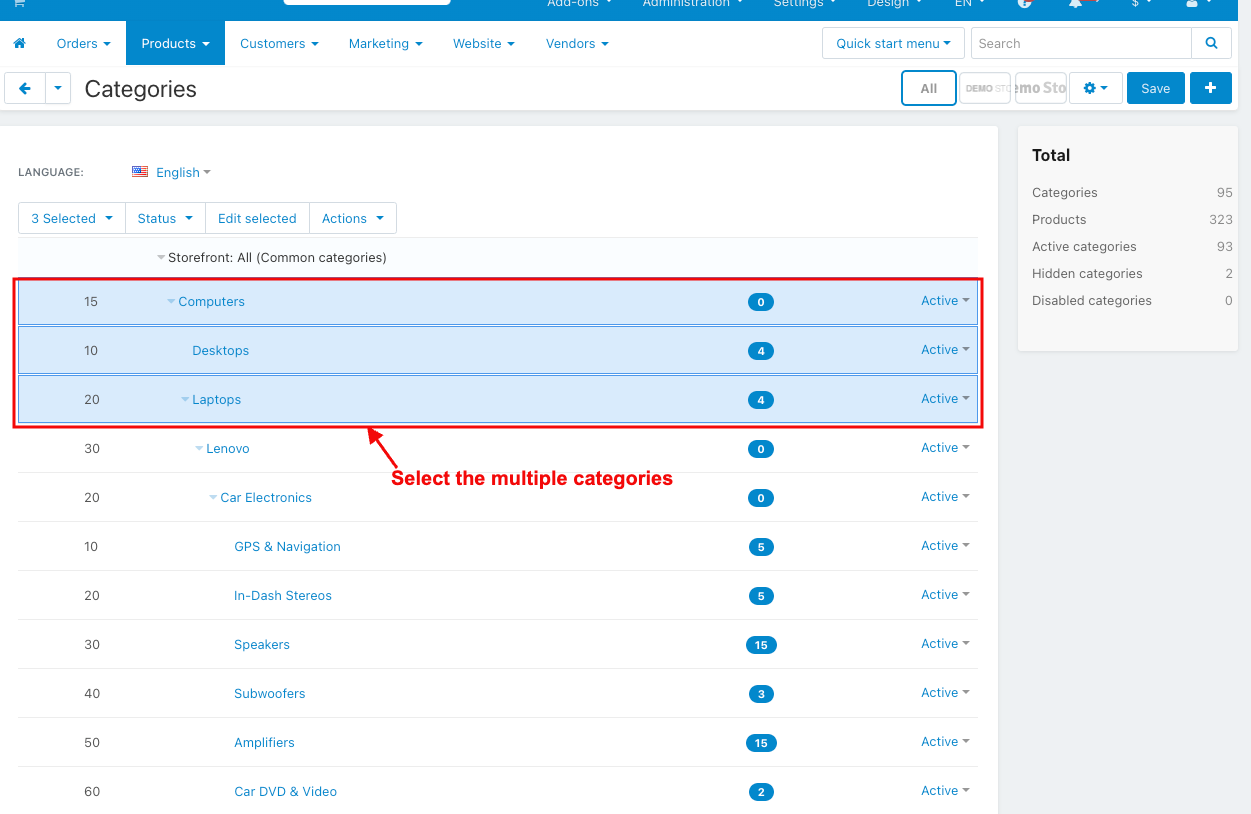Open the GPS & Navigation category link
This screenshot has height=814, width=1251.
pyautogui.click(x=287, y=546)
